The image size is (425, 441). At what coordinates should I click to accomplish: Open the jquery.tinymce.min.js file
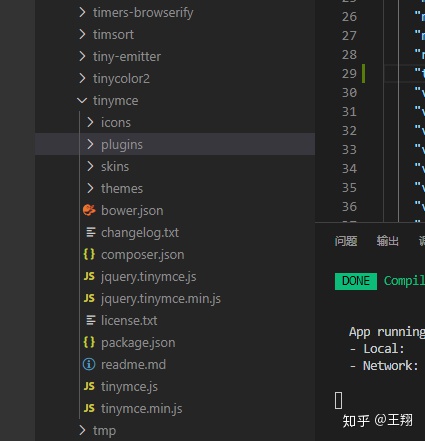(161, 298)
